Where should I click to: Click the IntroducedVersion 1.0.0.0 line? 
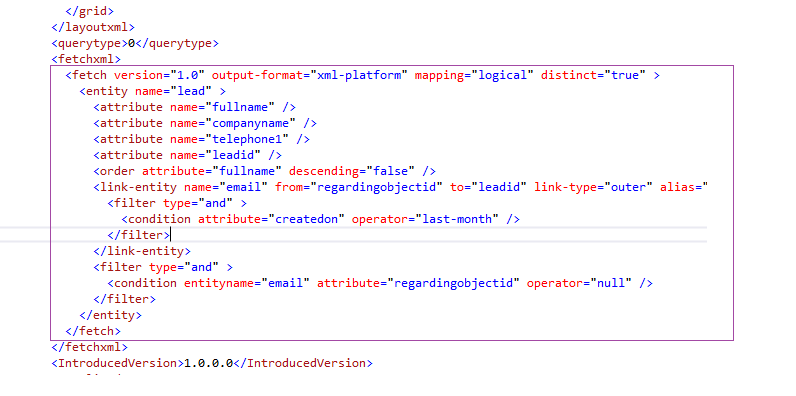click(x=212, y=363)
